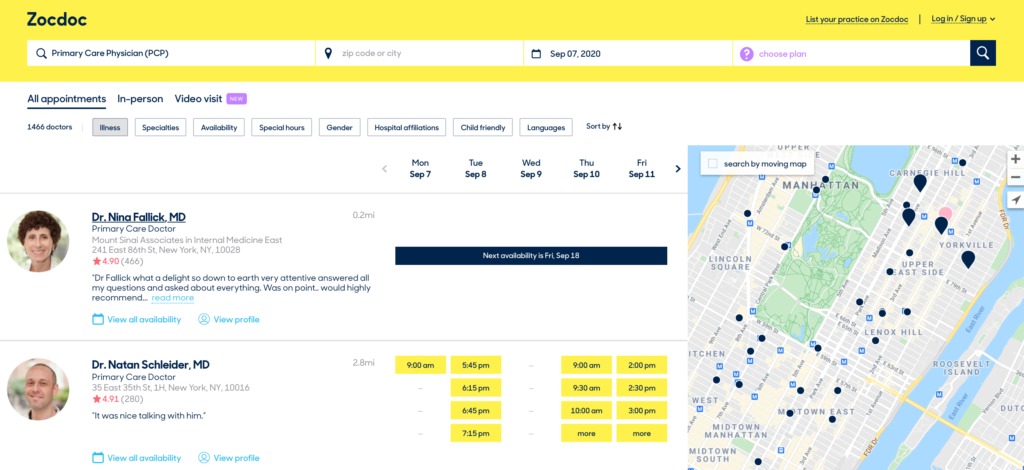Click Dr. Natan Schleider's photo
1024x470 pixels.
point(38,389)
